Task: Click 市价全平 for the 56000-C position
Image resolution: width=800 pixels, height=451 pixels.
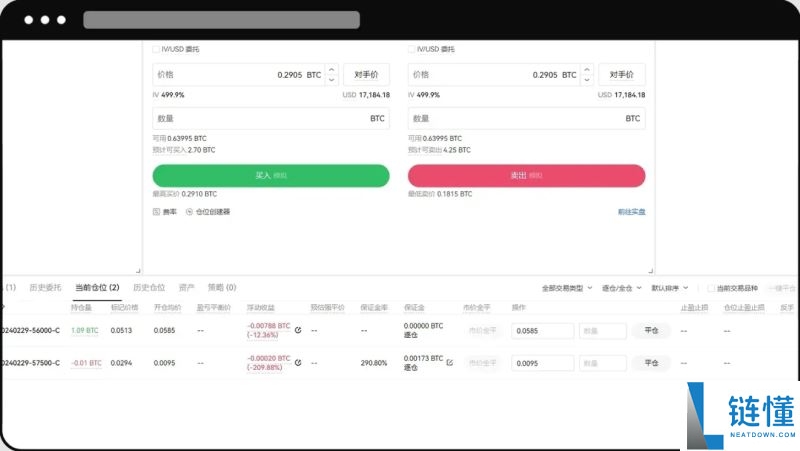Action: click(482, 331)
